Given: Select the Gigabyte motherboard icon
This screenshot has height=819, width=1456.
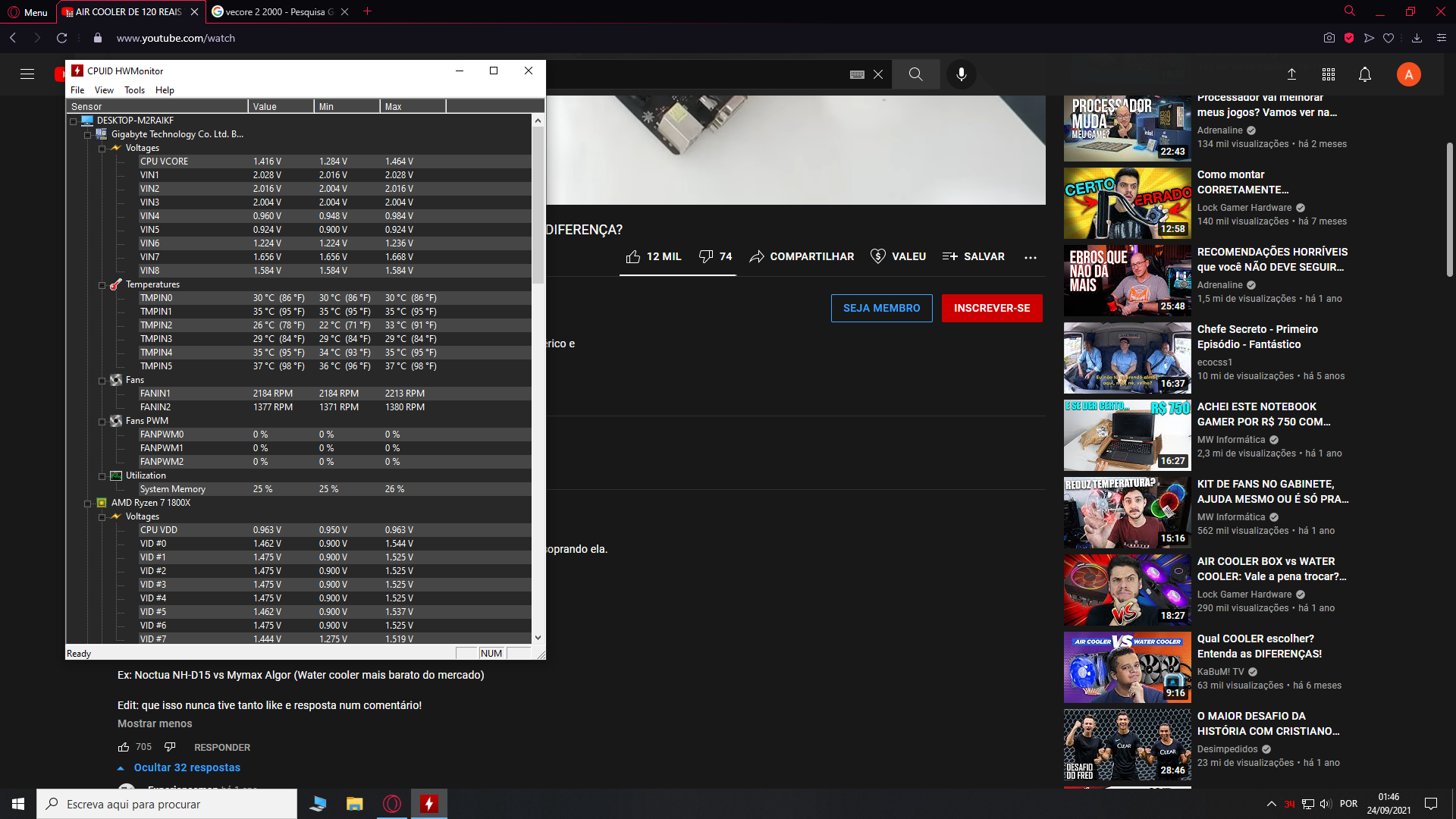Looking at the screenshot, I should pyautogui.click(x=102, y=134).
